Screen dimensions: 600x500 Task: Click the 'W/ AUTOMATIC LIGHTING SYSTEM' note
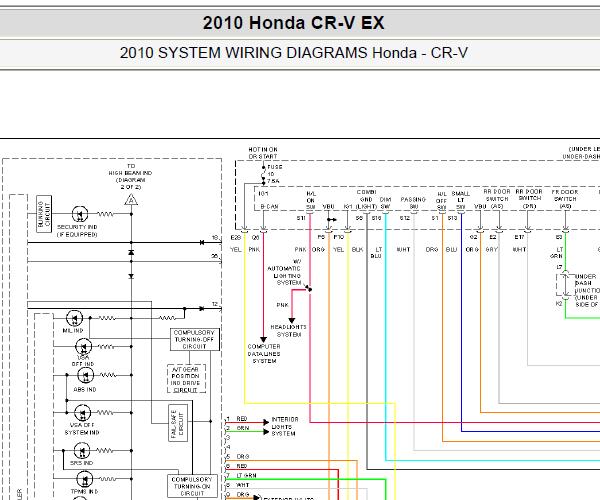(x=285, y=272)
